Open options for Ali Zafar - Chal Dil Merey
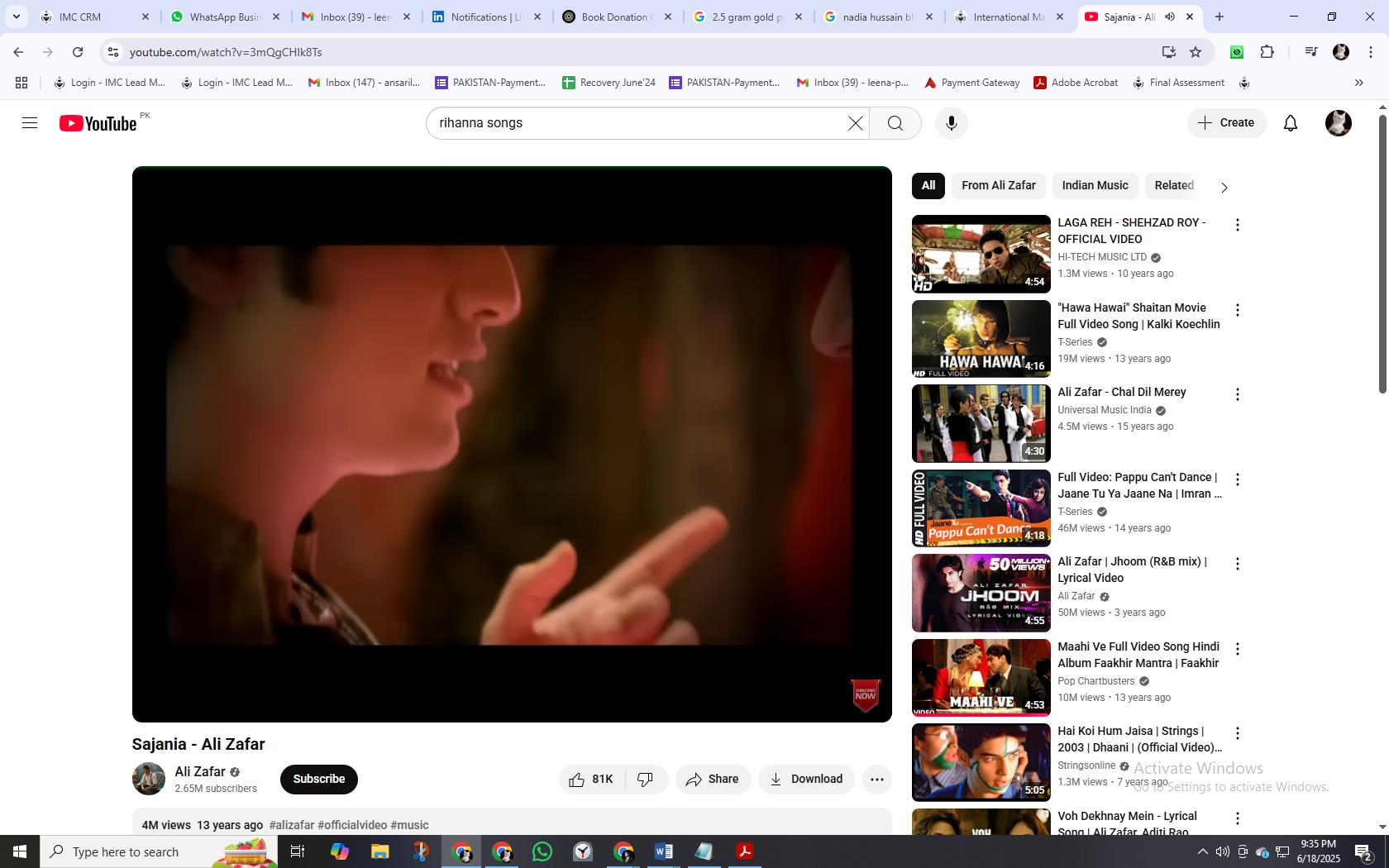1389x868 pixels. point(1238,394)
